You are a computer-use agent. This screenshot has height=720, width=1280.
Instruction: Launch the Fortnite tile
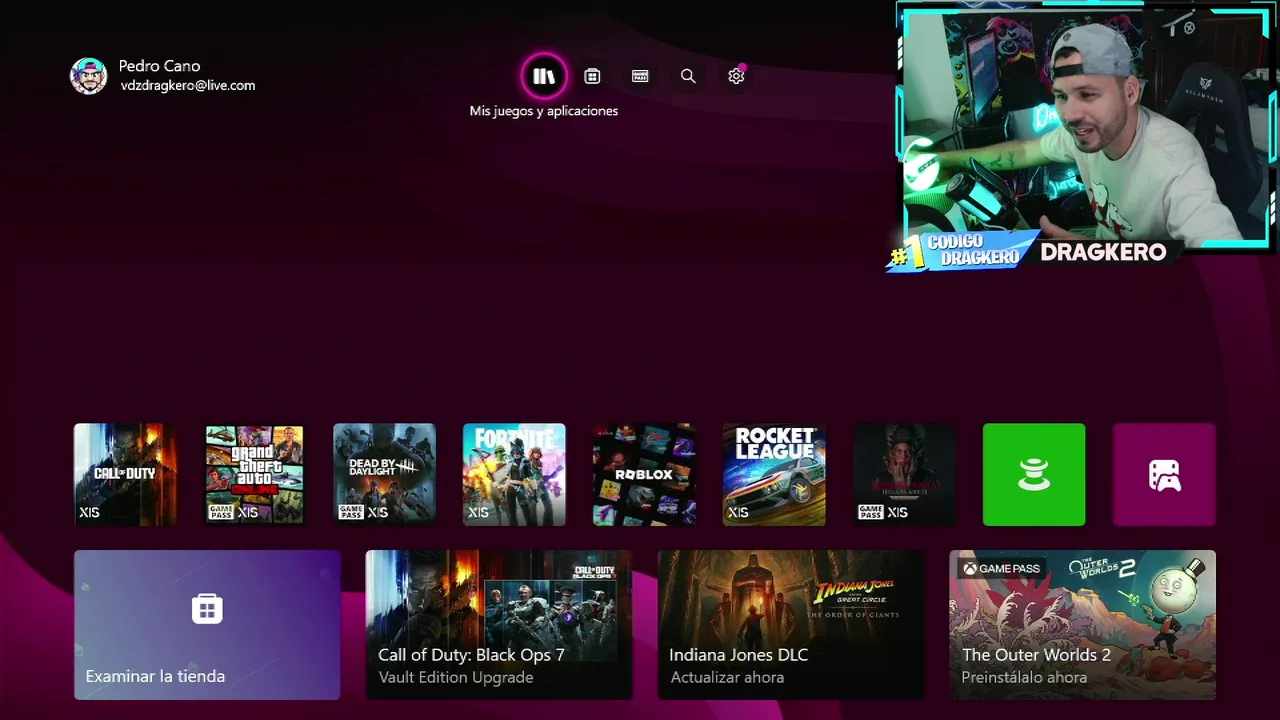(x=514, y=474)
